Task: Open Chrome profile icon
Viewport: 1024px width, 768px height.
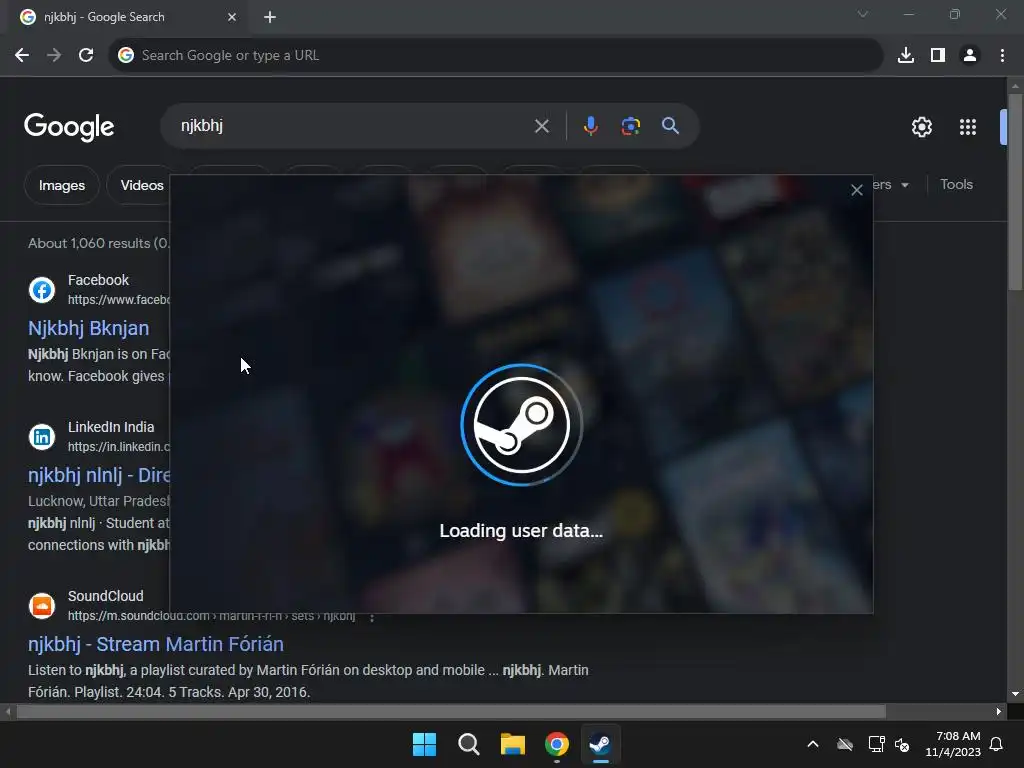Action: coord(970,56)
